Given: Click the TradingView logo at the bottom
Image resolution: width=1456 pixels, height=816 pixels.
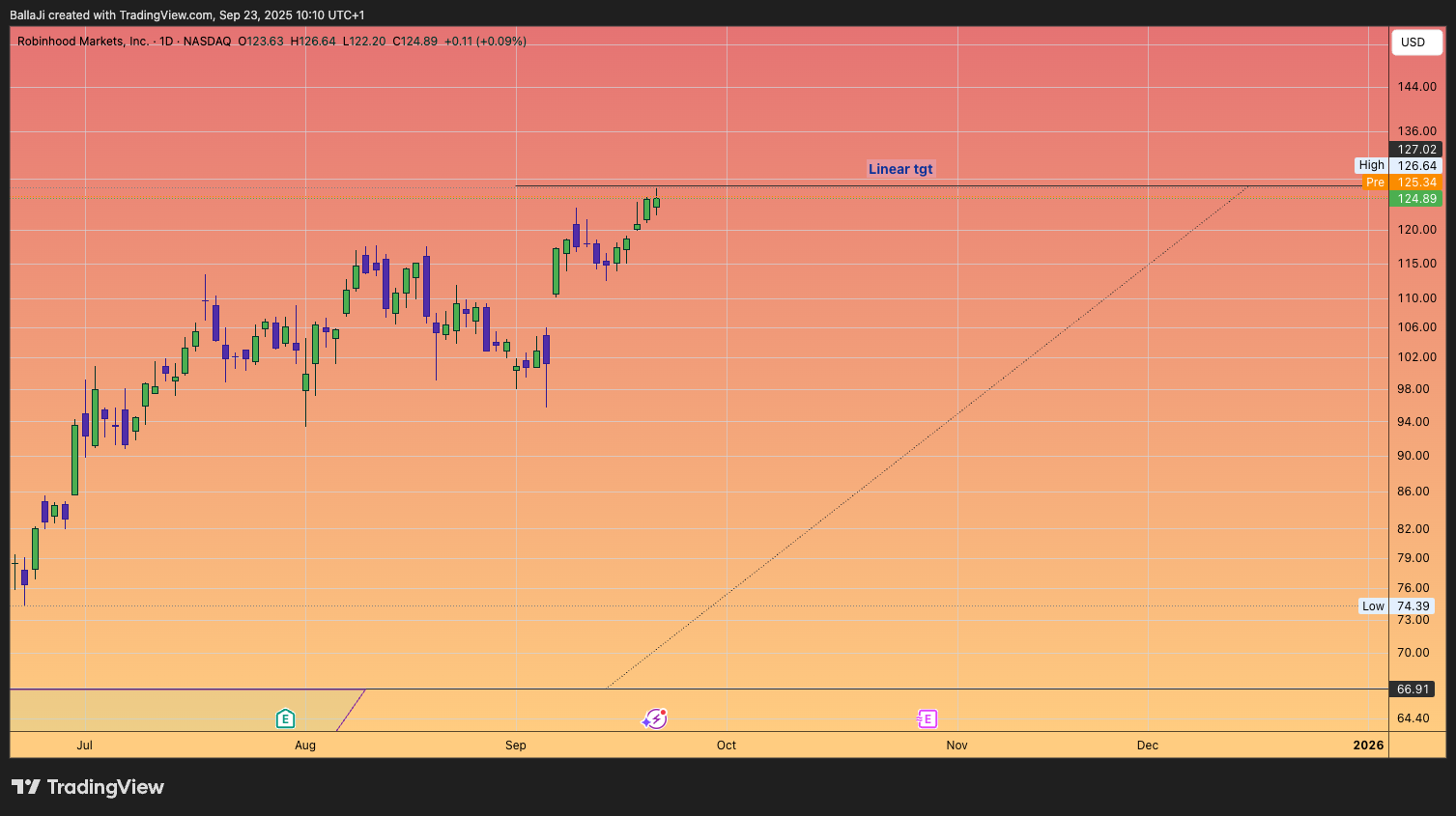Looking at the screenshot, I should [x=88, y=787].
